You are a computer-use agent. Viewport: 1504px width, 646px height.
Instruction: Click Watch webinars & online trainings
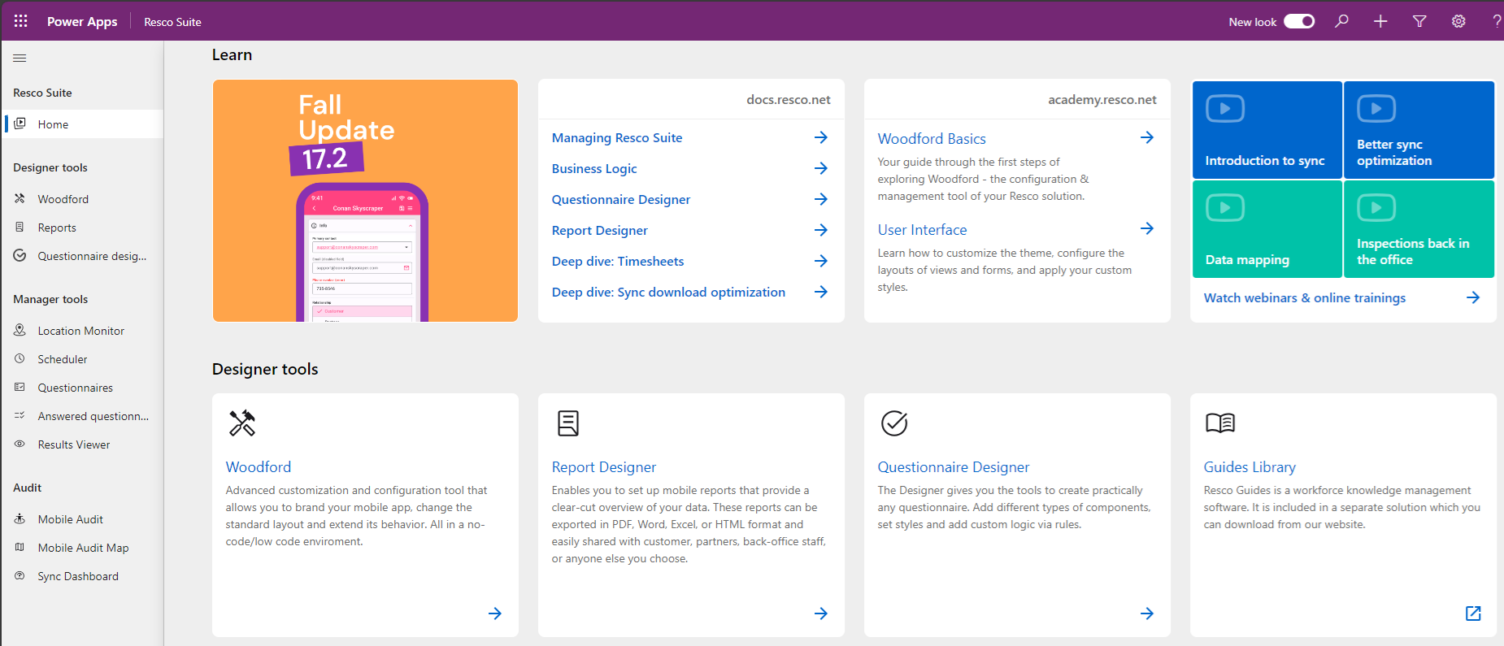[x=1304, y=297]
